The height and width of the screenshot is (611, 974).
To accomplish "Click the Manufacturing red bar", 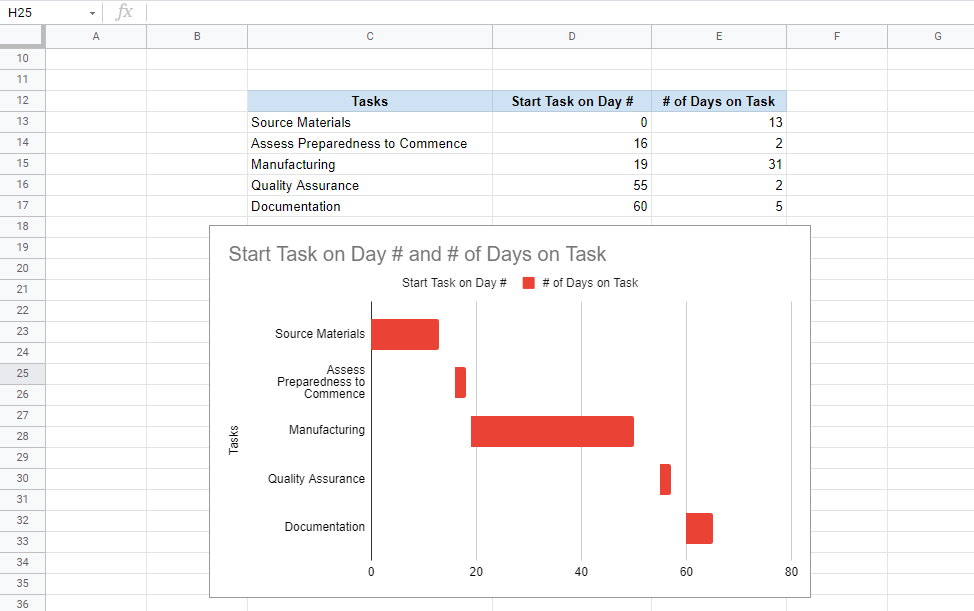I will [x=552, y=432].
